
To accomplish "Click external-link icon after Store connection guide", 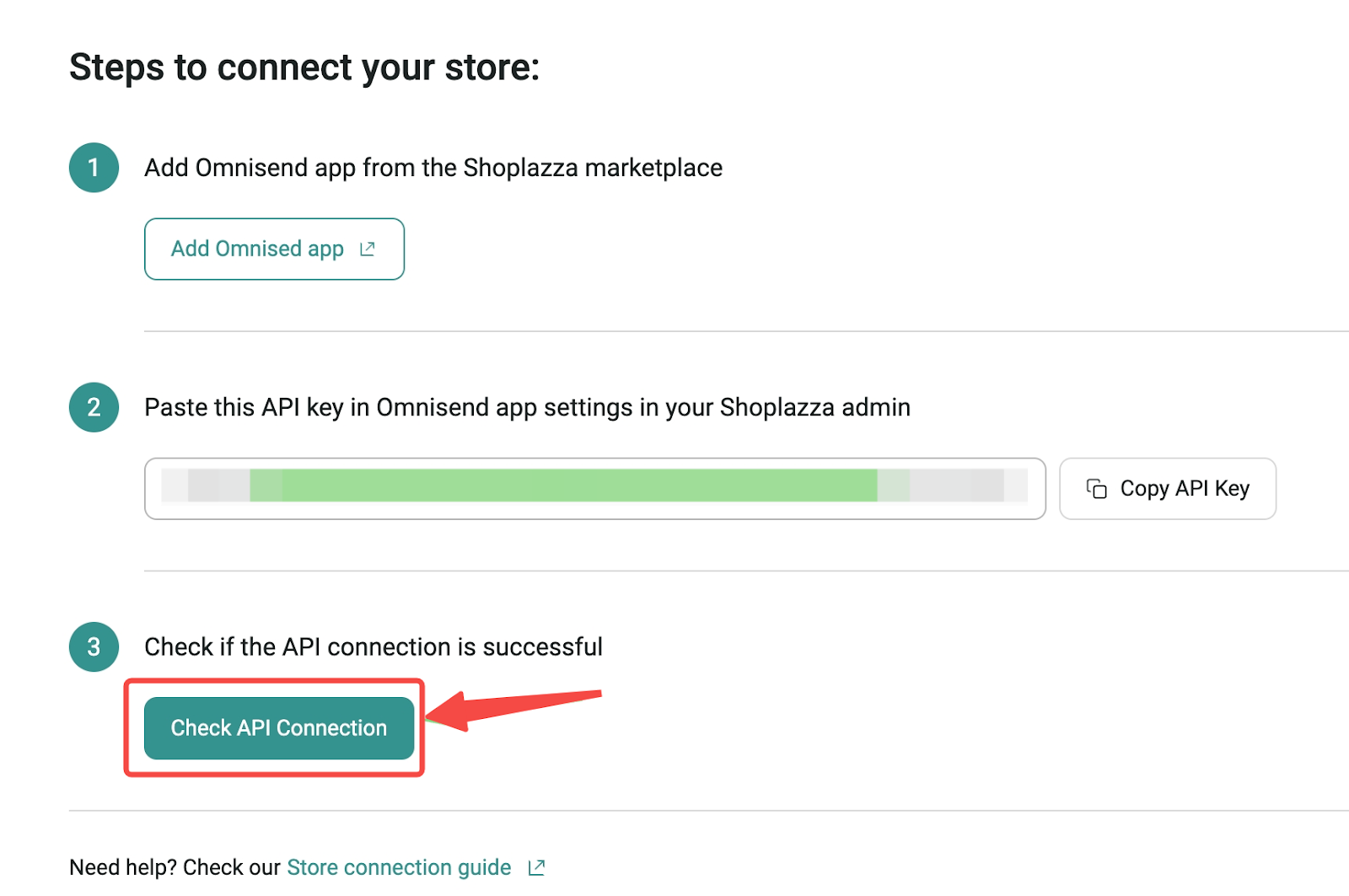I will coord(537,867).
